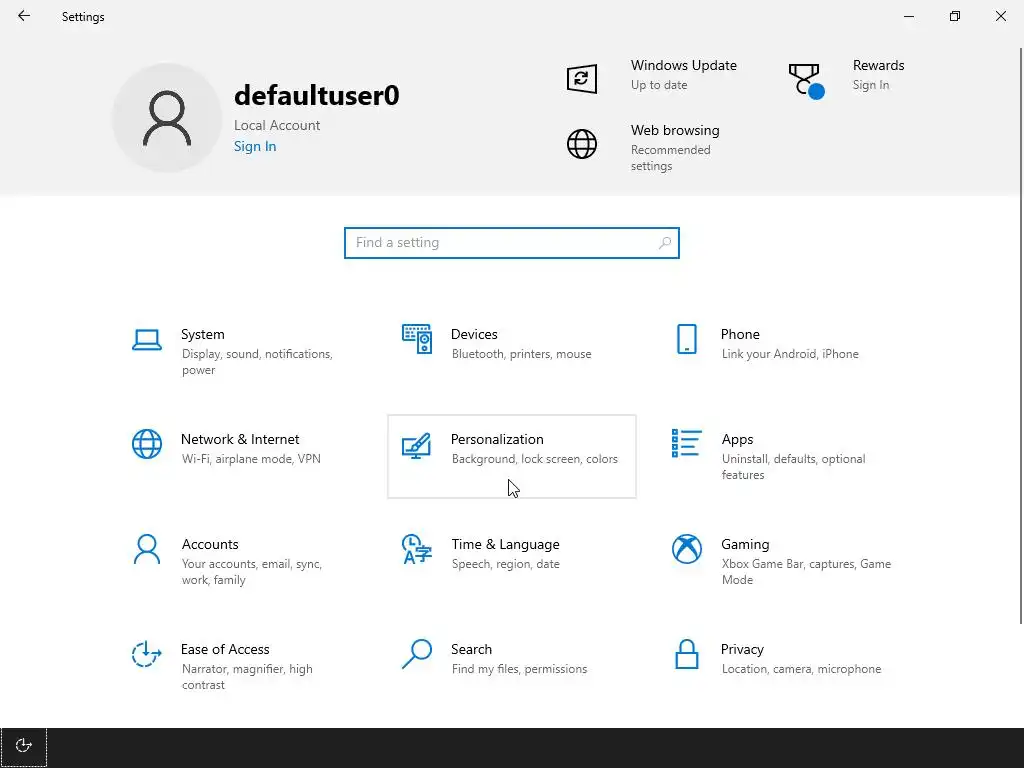Open the Accounts heading
Image resolution: width=1024 pixels, height=768 pixels.
tap(210, 545)
